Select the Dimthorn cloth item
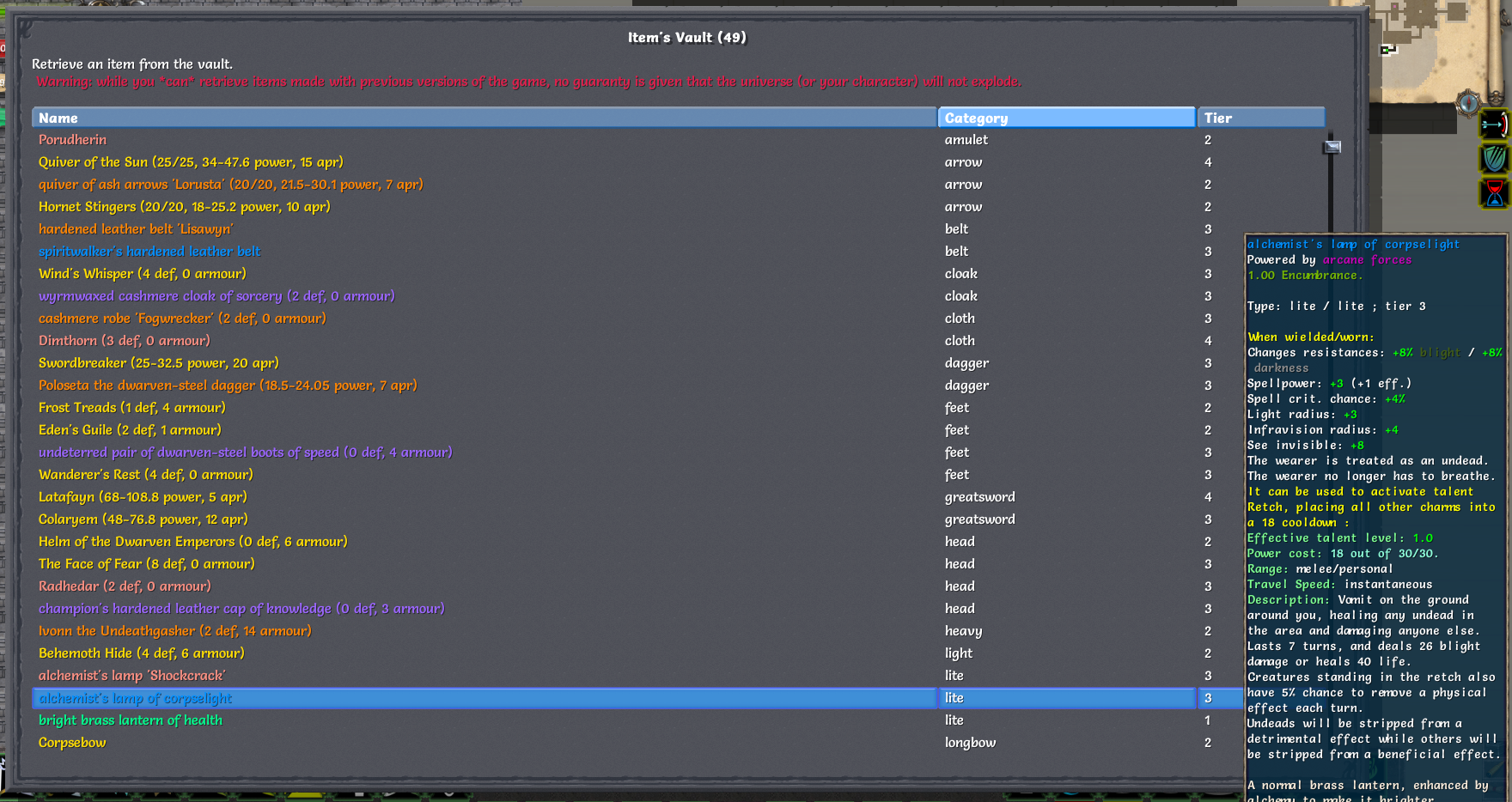Image resolution: width=1512 pixels, height=802 pixels. (485, 341)
